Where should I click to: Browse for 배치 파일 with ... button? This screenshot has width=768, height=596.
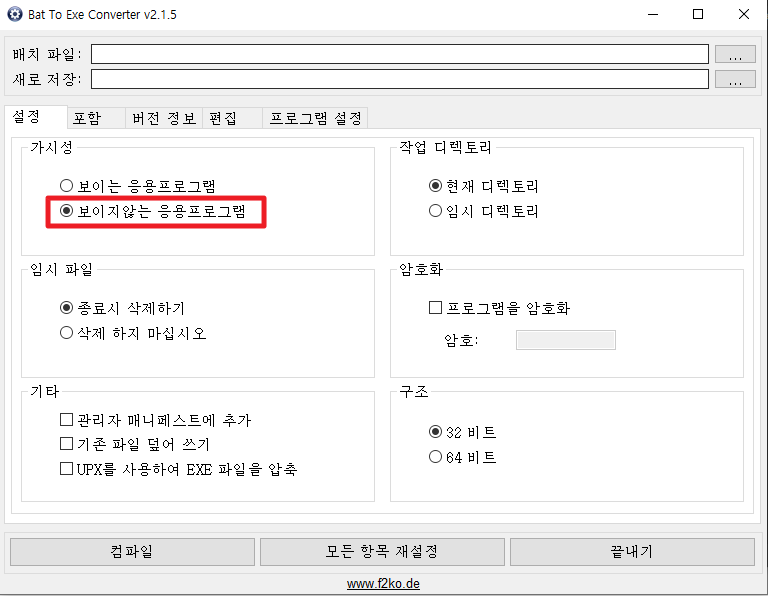tap(735, 54)
